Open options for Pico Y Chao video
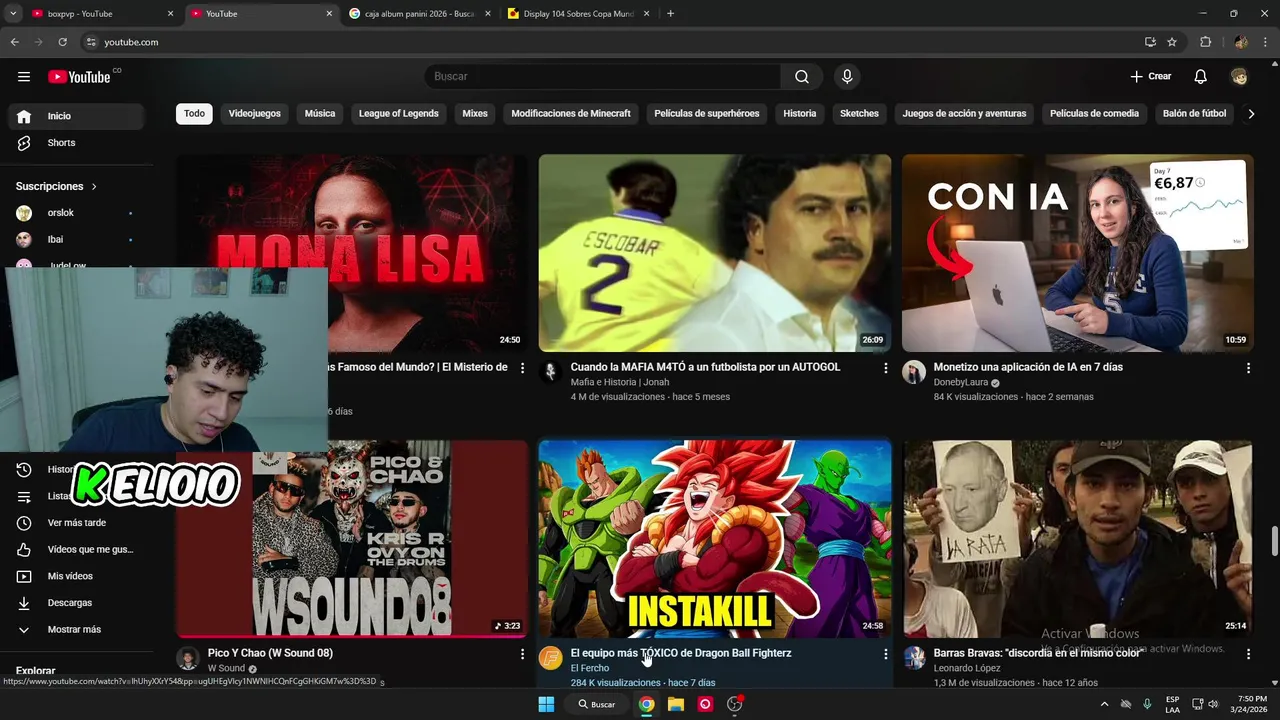 pos(522,654)
